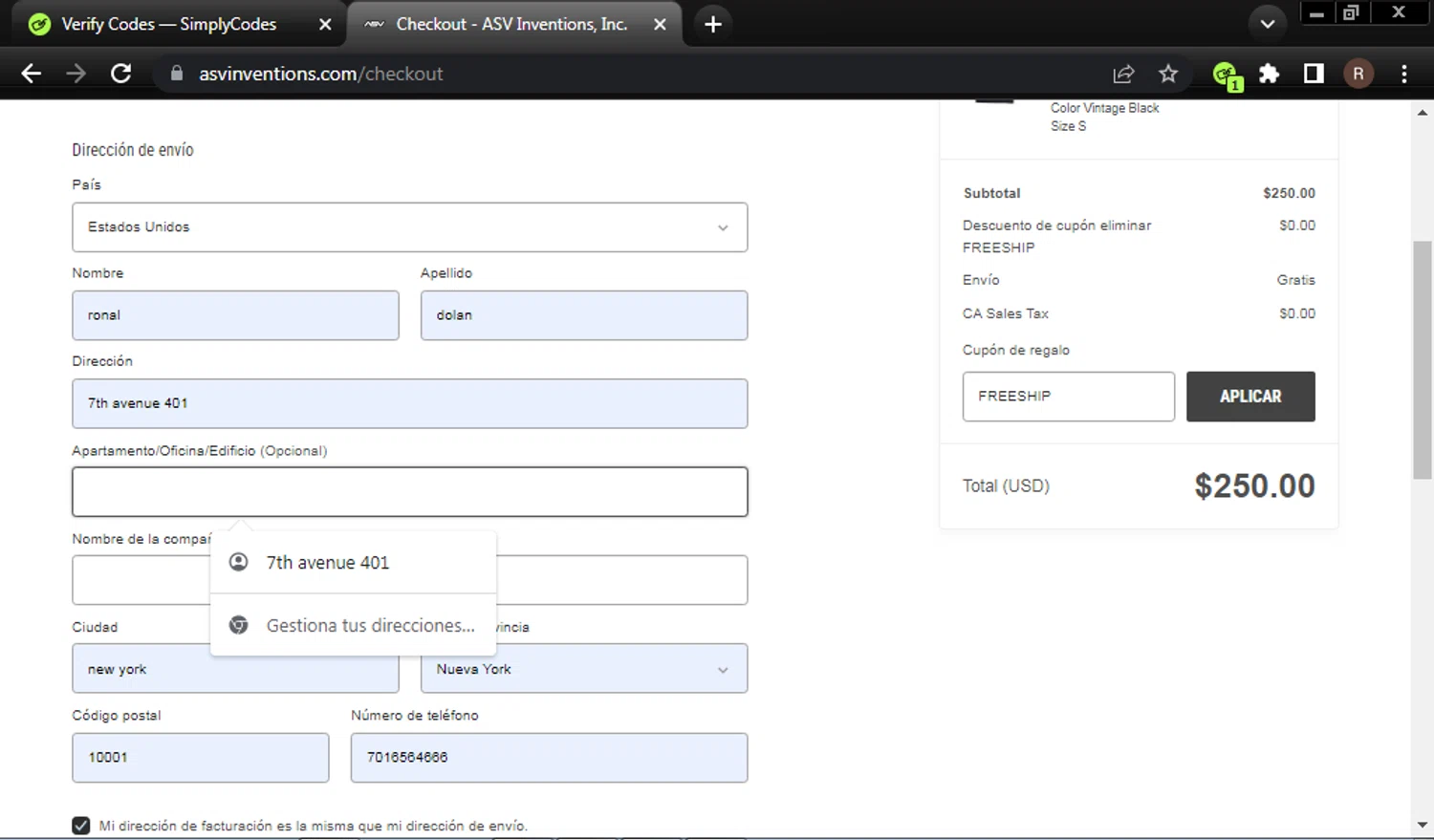Viewport: 1434px width, 840px height.
Task: Focus the Nombre field containing ronal
Action: coord(235,315)
